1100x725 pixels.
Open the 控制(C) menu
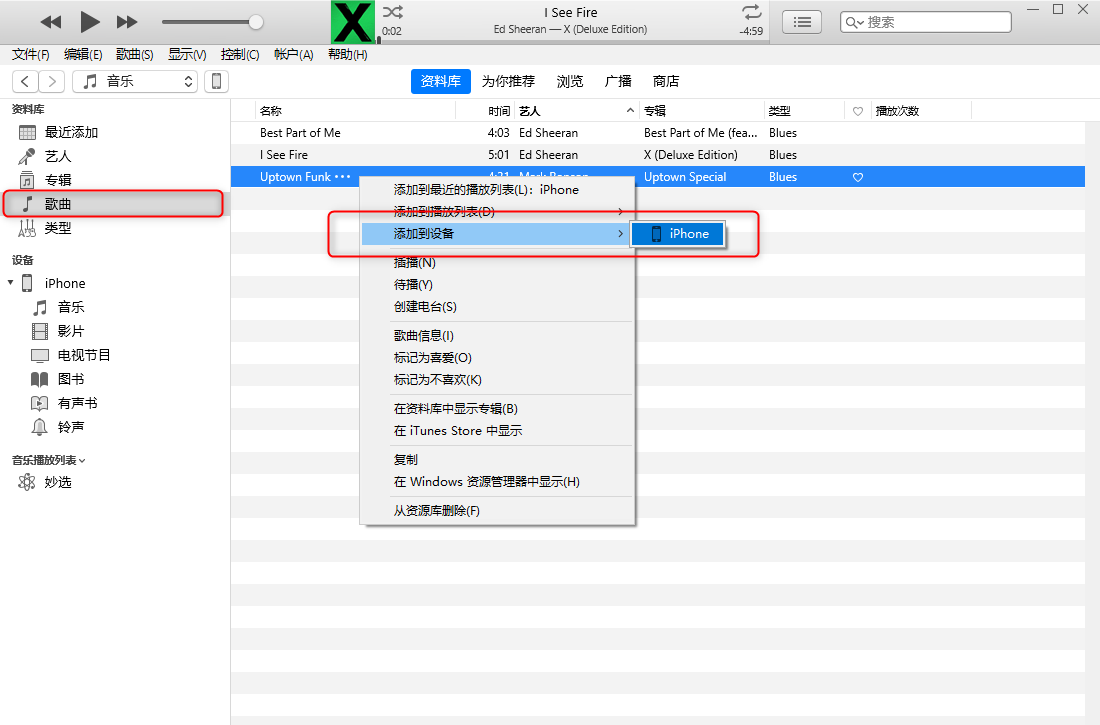(x=240, y=54)
